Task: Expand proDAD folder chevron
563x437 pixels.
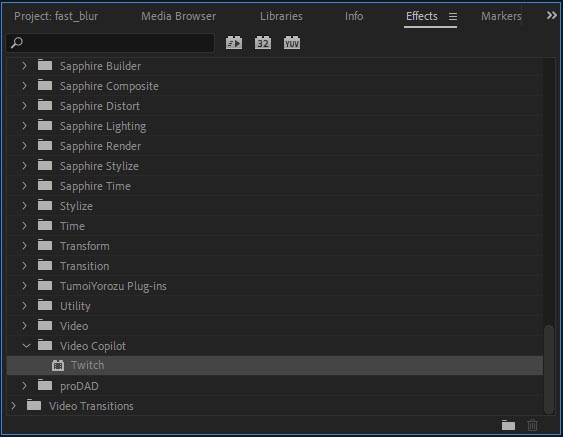Action: click(x=24, y=386)
